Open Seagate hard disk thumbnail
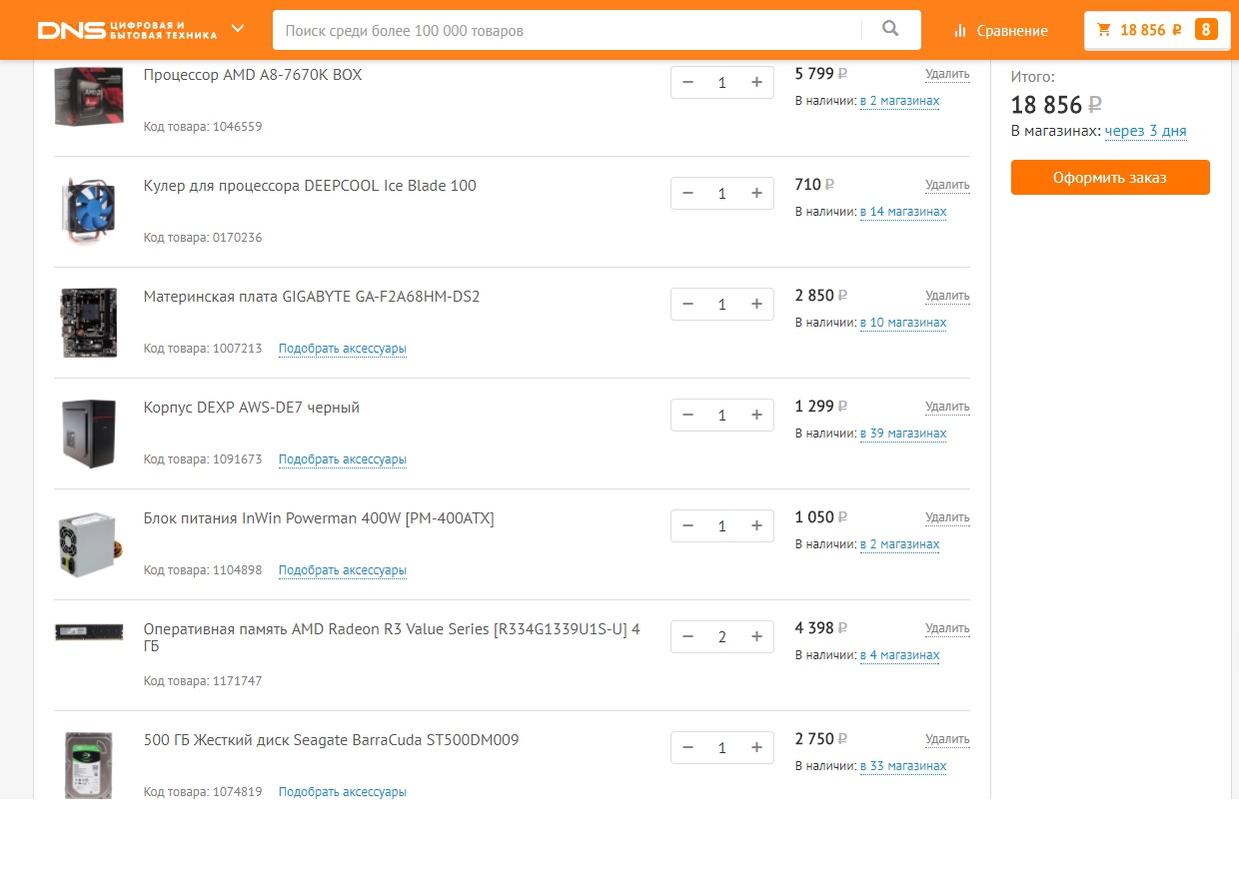The image size is (1239, 895). 89,765
